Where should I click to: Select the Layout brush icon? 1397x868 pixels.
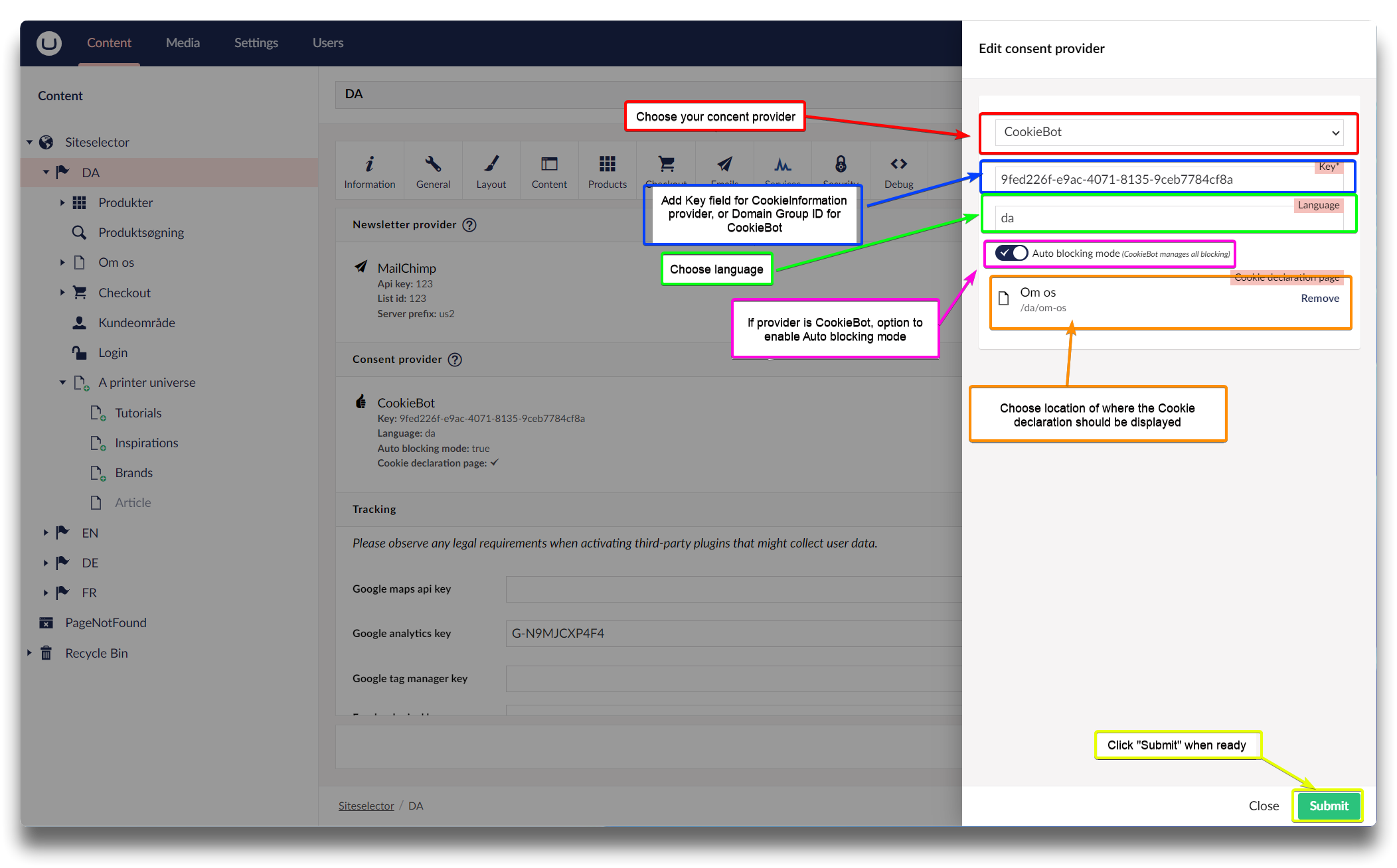491,164
